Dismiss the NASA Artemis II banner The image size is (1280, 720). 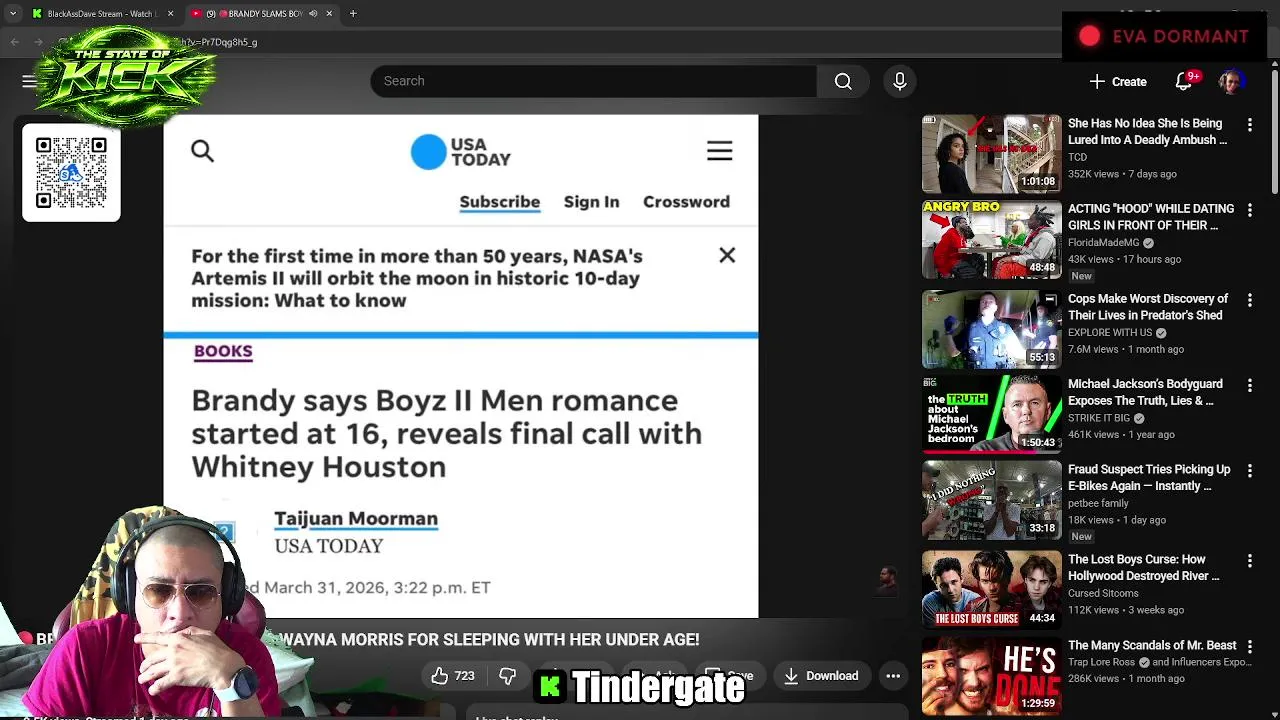(727, 256)
